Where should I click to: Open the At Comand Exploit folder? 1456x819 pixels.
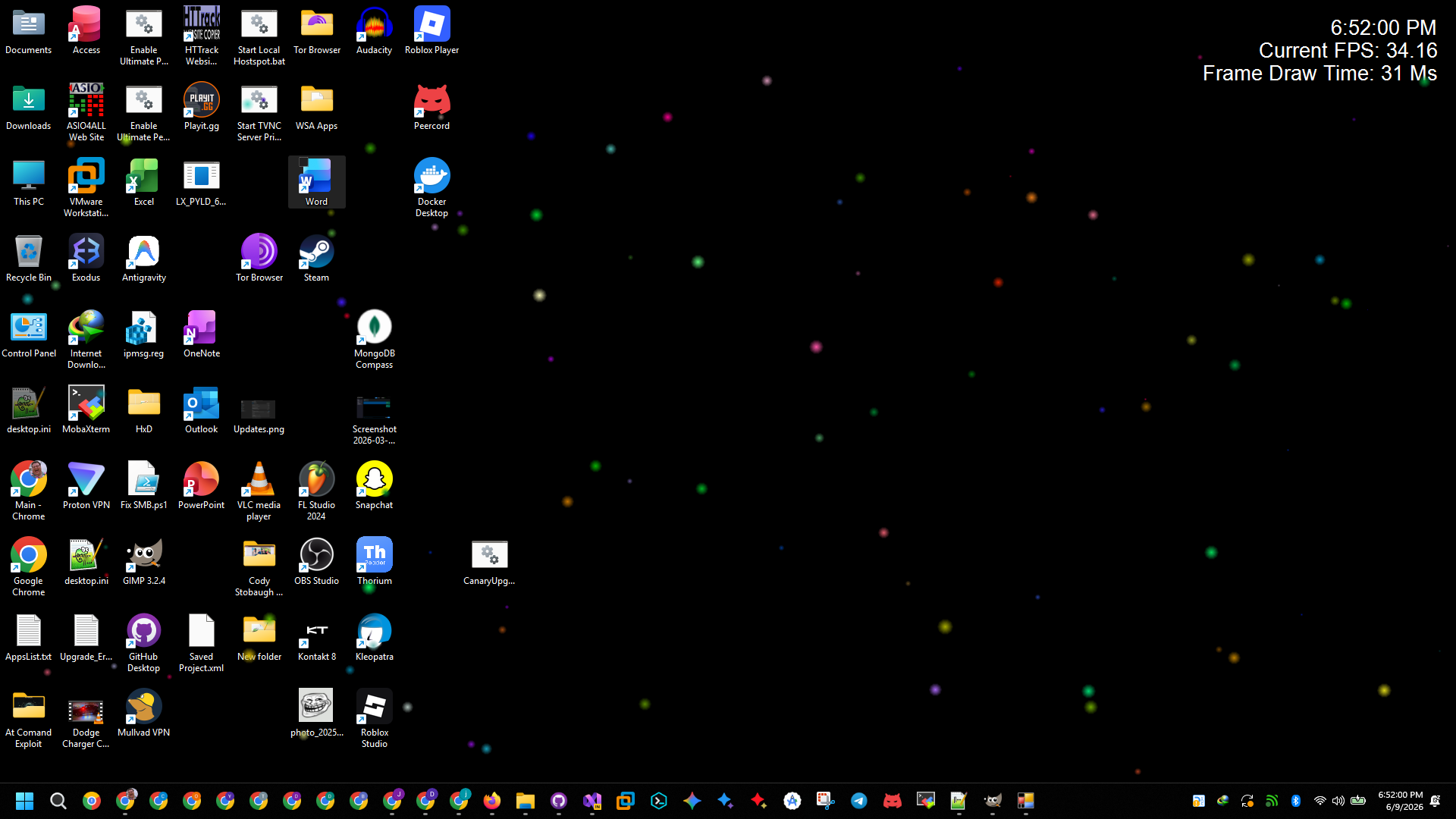click(x=28, y=718)
